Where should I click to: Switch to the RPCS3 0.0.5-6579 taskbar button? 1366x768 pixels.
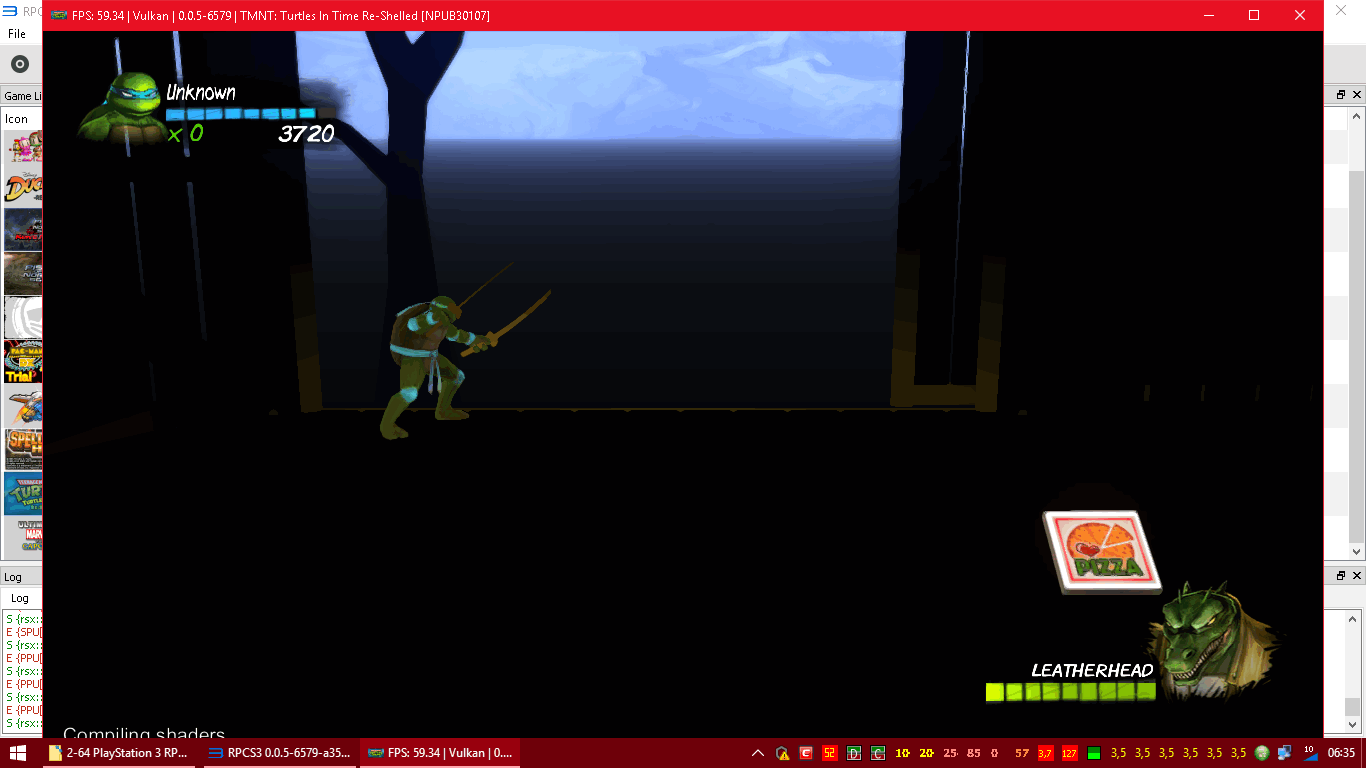tap(280, 753)
